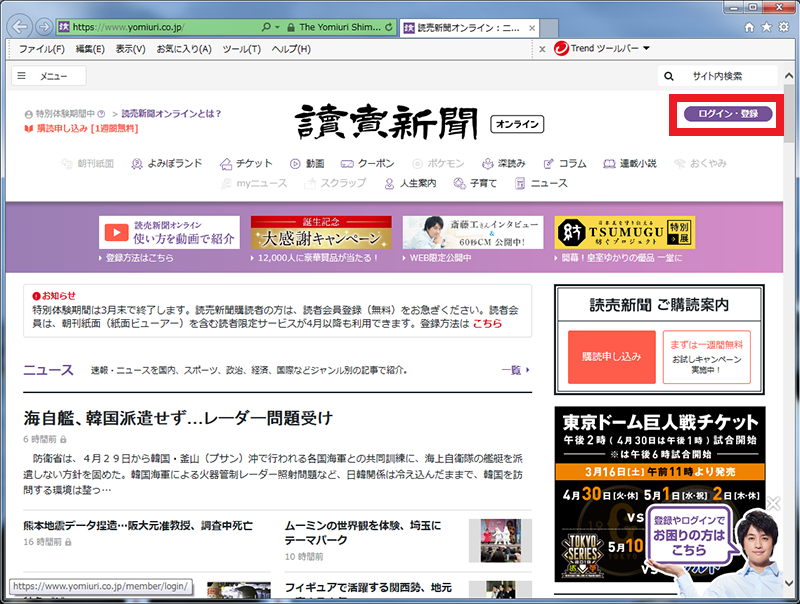This screenshot has width=800, height=604.
Task: Close the 読売新聞オンライン tab
Action: pyautogui.click(x=532, y=28)
